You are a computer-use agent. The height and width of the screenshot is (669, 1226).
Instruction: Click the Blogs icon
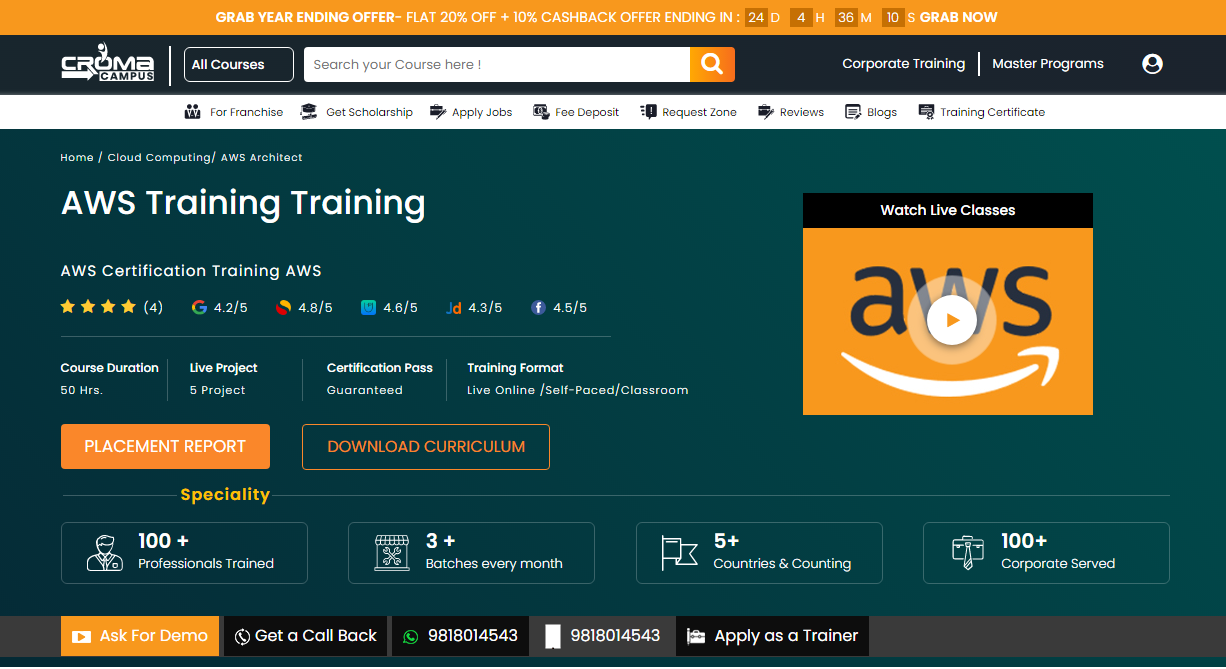[x=853, y=112]
